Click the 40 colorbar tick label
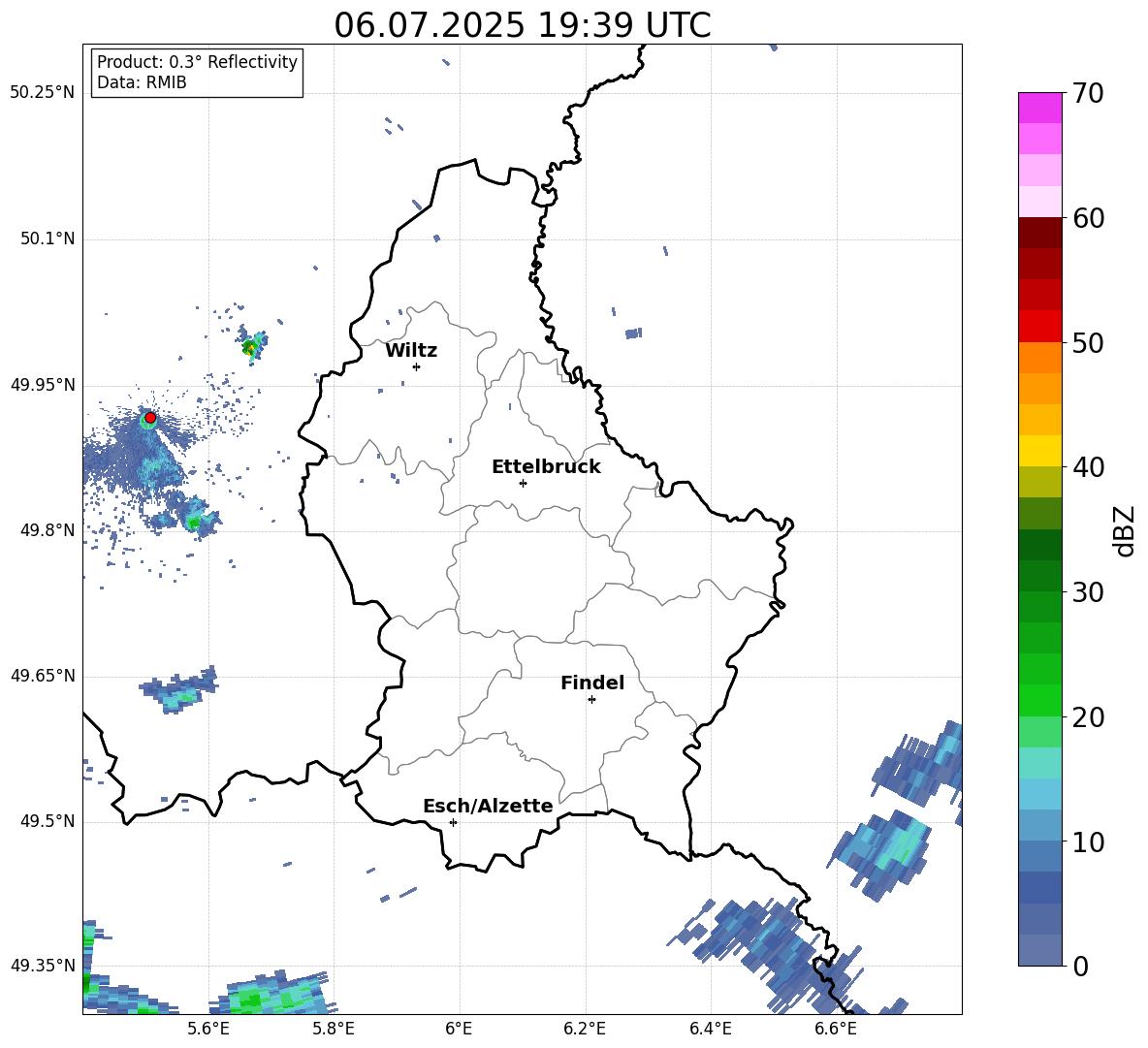Image resolution: width=1148 pixels, height=1048 pixels. point(1087,467)
